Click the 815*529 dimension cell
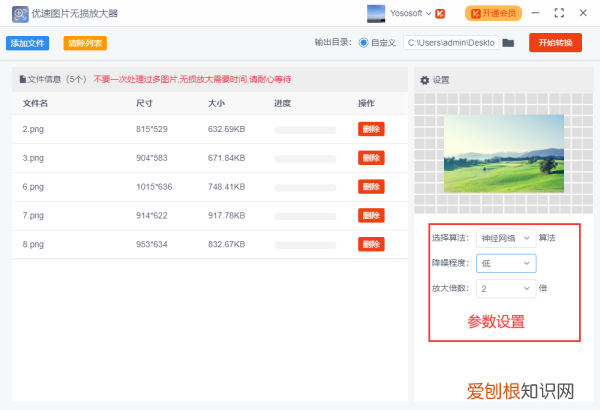The height and width of the screenshot is (410, 600). 152,129
